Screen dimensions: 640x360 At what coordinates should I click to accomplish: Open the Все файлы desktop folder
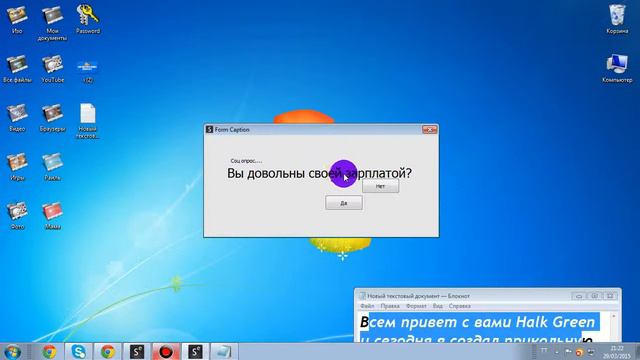click(17, 69)
